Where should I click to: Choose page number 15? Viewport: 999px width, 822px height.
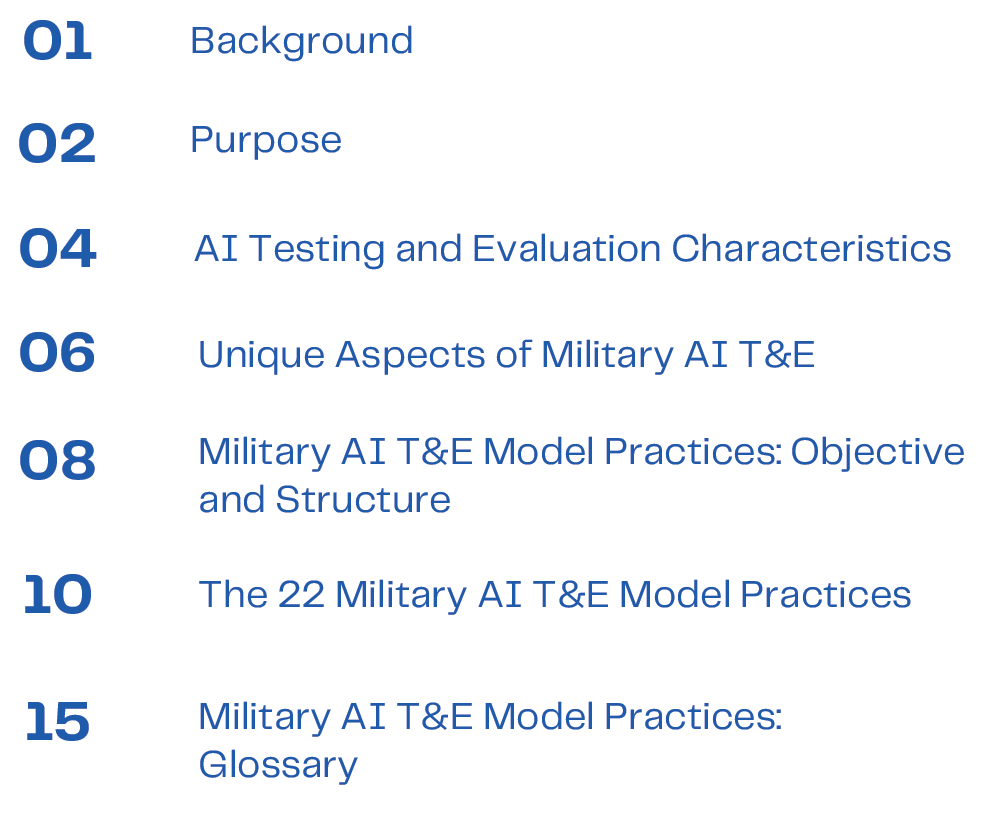tap(57, 721)
